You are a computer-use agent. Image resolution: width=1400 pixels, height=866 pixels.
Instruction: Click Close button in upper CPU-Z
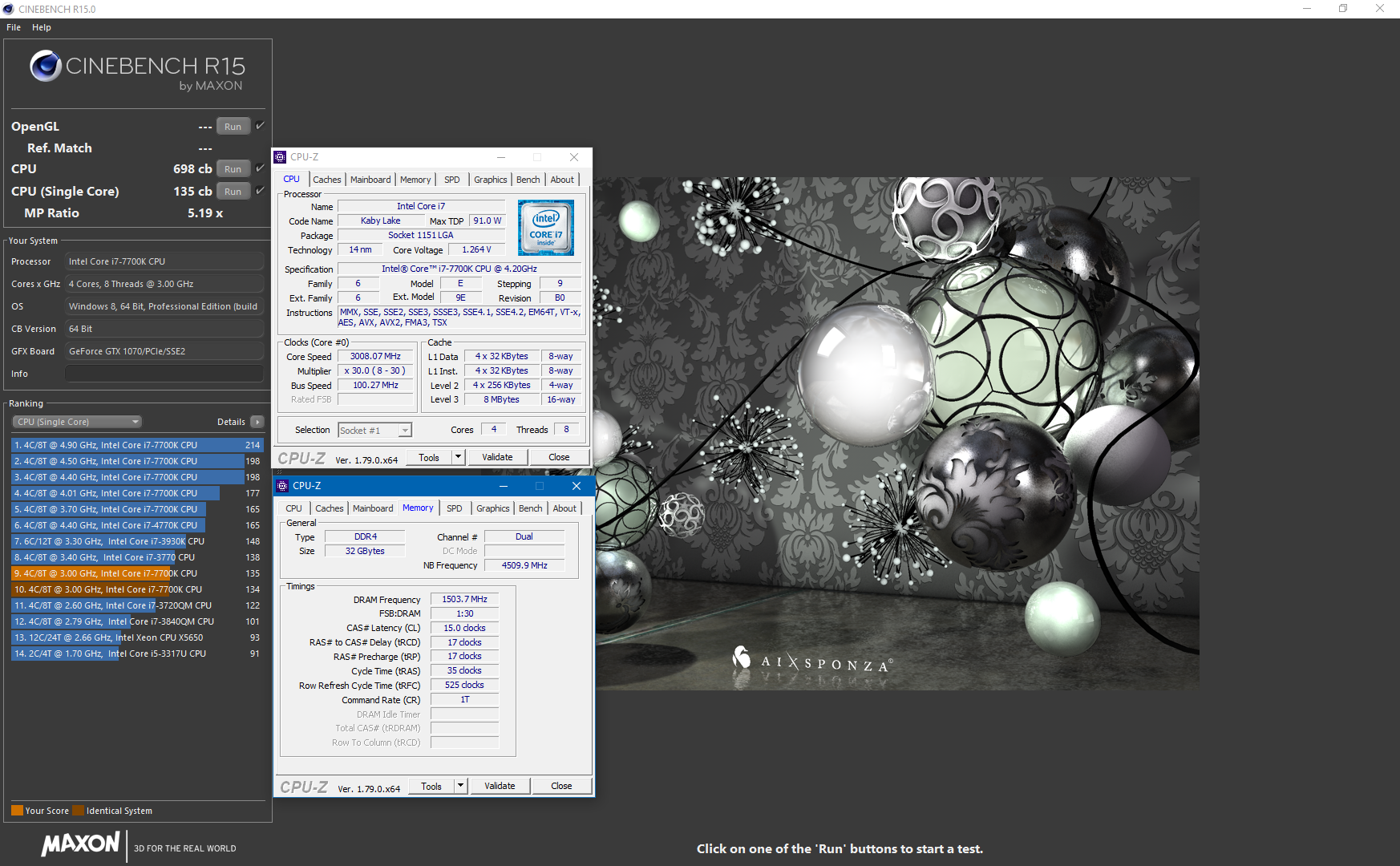click(559, 457)
